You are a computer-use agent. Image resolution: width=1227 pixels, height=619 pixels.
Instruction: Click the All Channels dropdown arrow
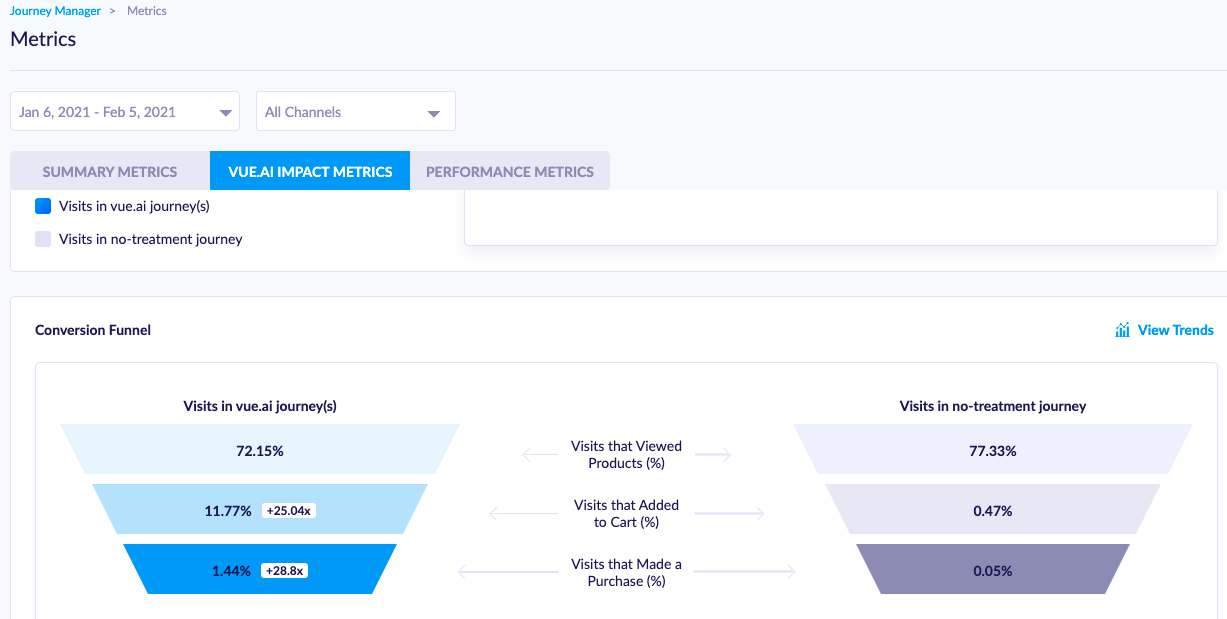click(x=434, y=113)
